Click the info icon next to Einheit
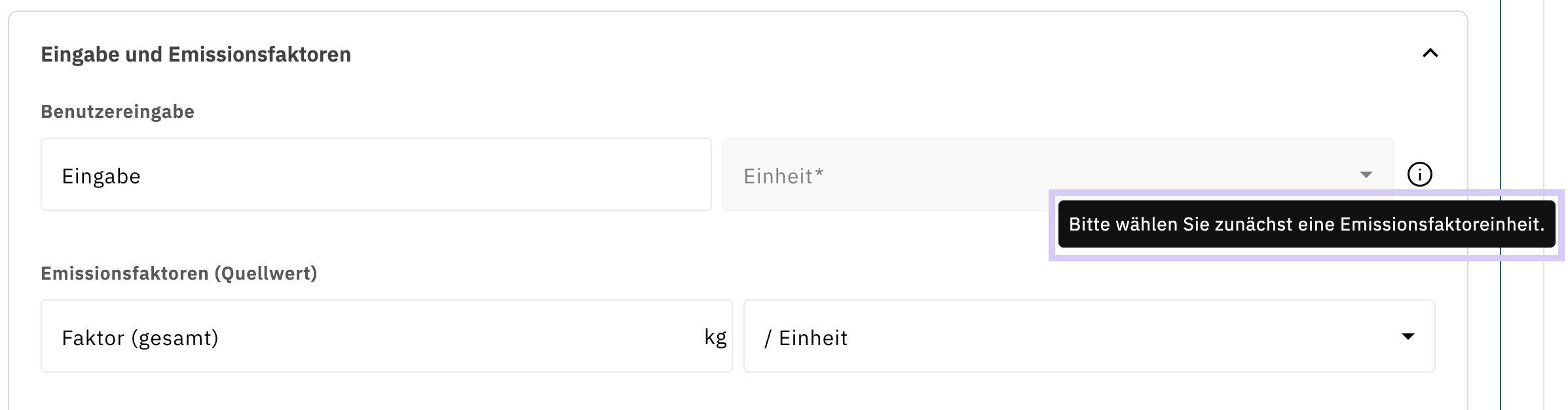 click(1419, 175)
